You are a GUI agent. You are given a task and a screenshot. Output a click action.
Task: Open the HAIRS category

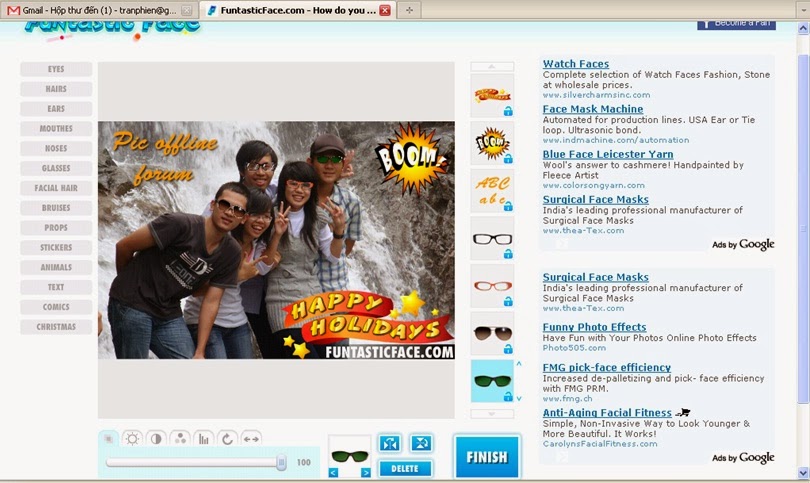tap(56, 89)
